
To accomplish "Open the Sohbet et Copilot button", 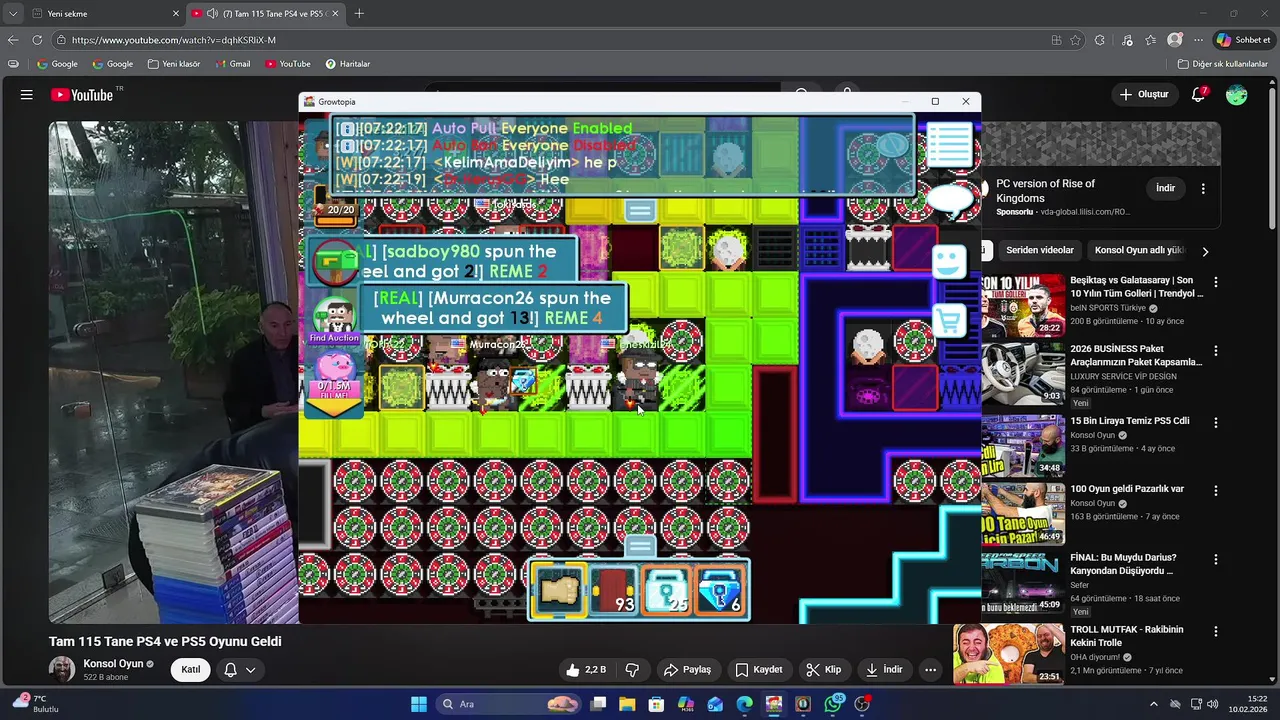I will tap(1243, 40).
